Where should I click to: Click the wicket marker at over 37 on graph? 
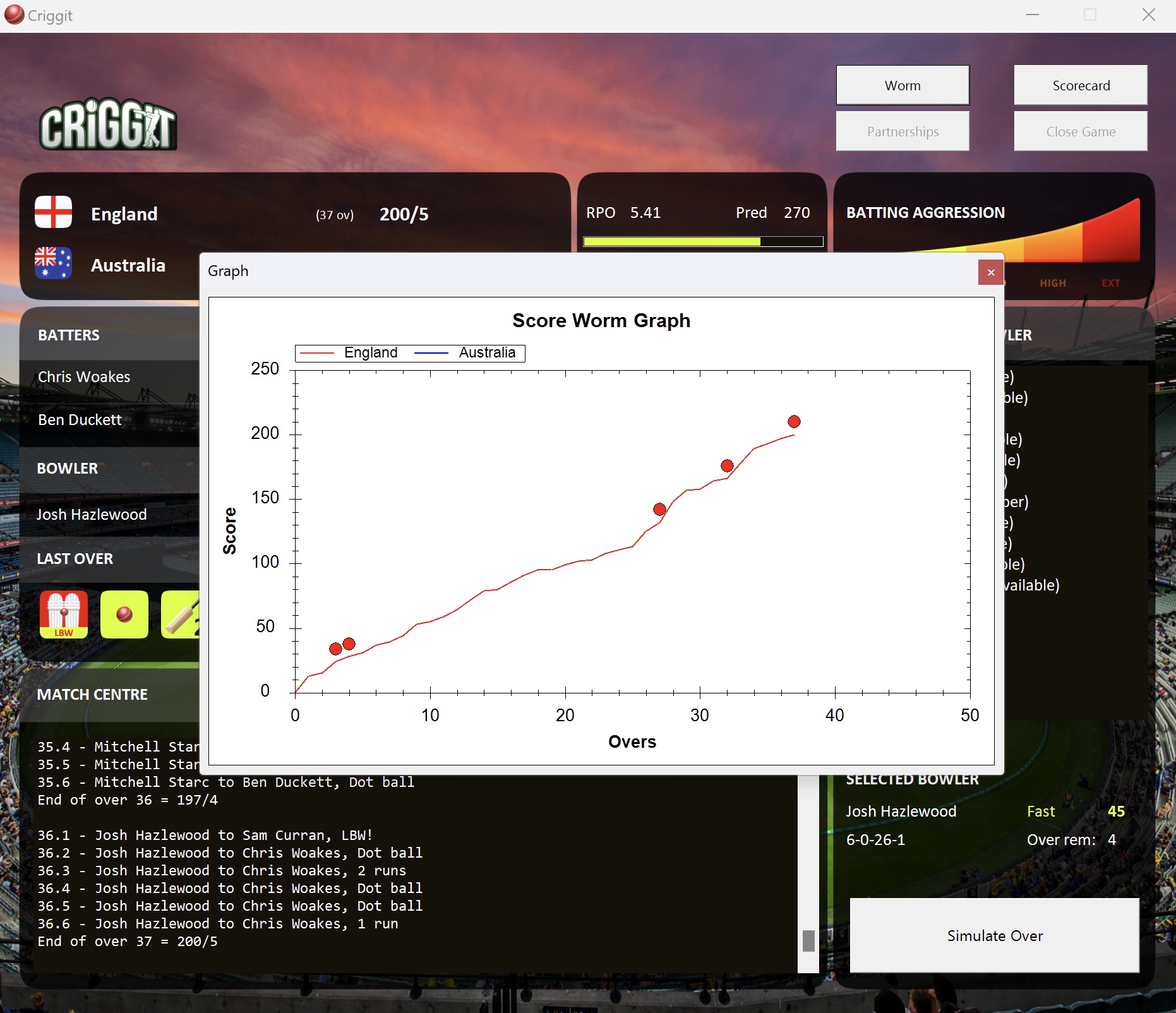click(x=794, y=421)
